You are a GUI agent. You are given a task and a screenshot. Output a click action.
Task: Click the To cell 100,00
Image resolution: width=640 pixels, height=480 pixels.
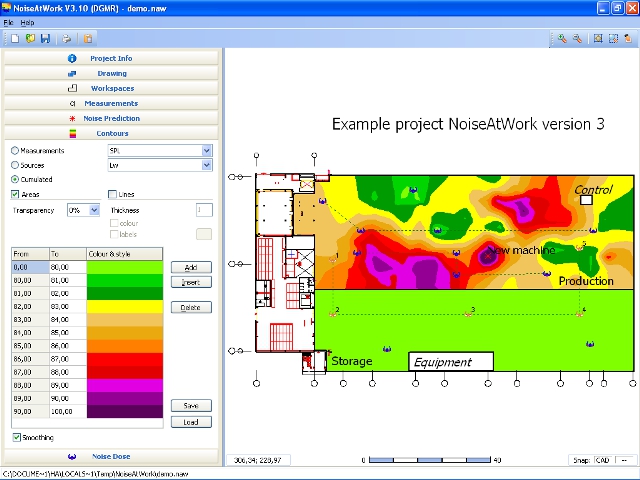pyautogui.click(x=68, y=411)
